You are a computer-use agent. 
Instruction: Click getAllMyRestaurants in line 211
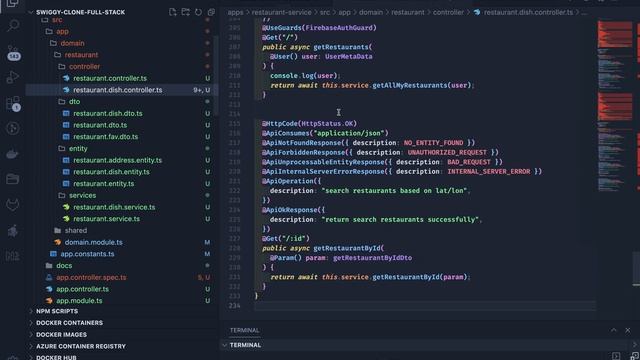[x=409, y=85]
